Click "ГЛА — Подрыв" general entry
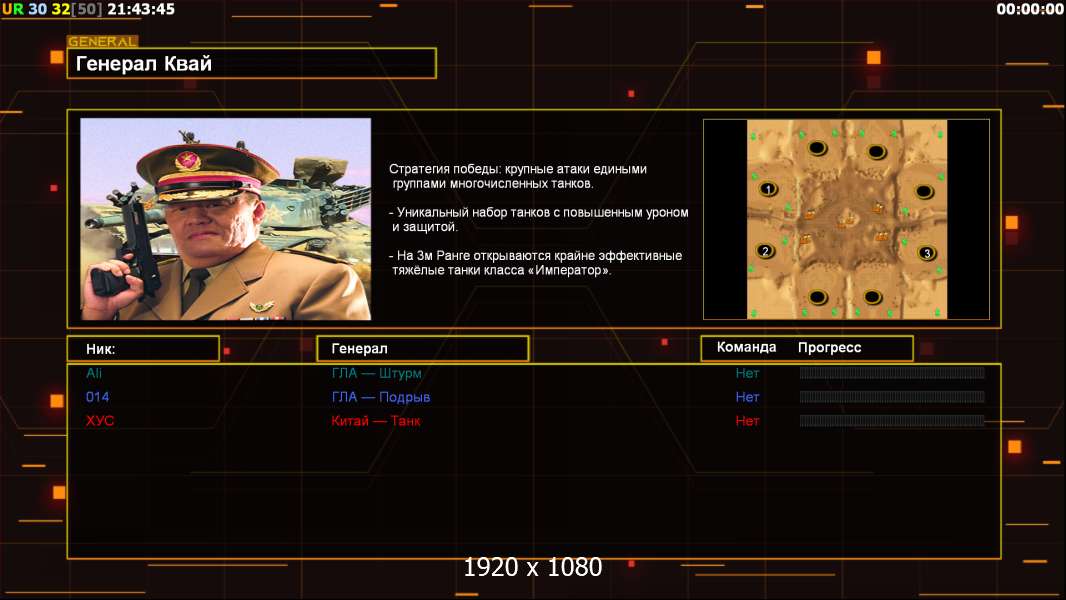 click(381, 397)
